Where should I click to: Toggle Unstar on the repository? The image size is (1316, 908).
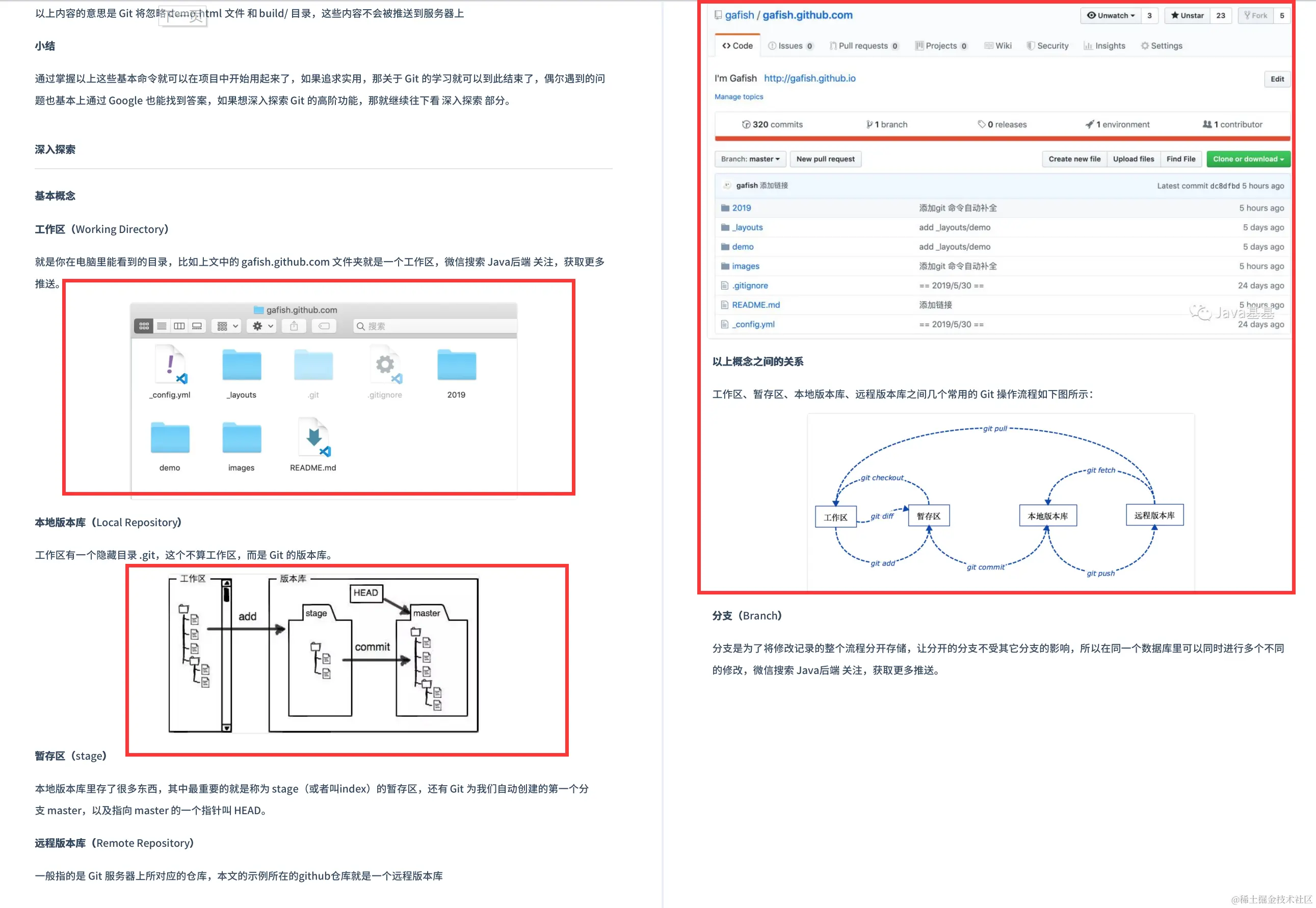pos(1187,15)
